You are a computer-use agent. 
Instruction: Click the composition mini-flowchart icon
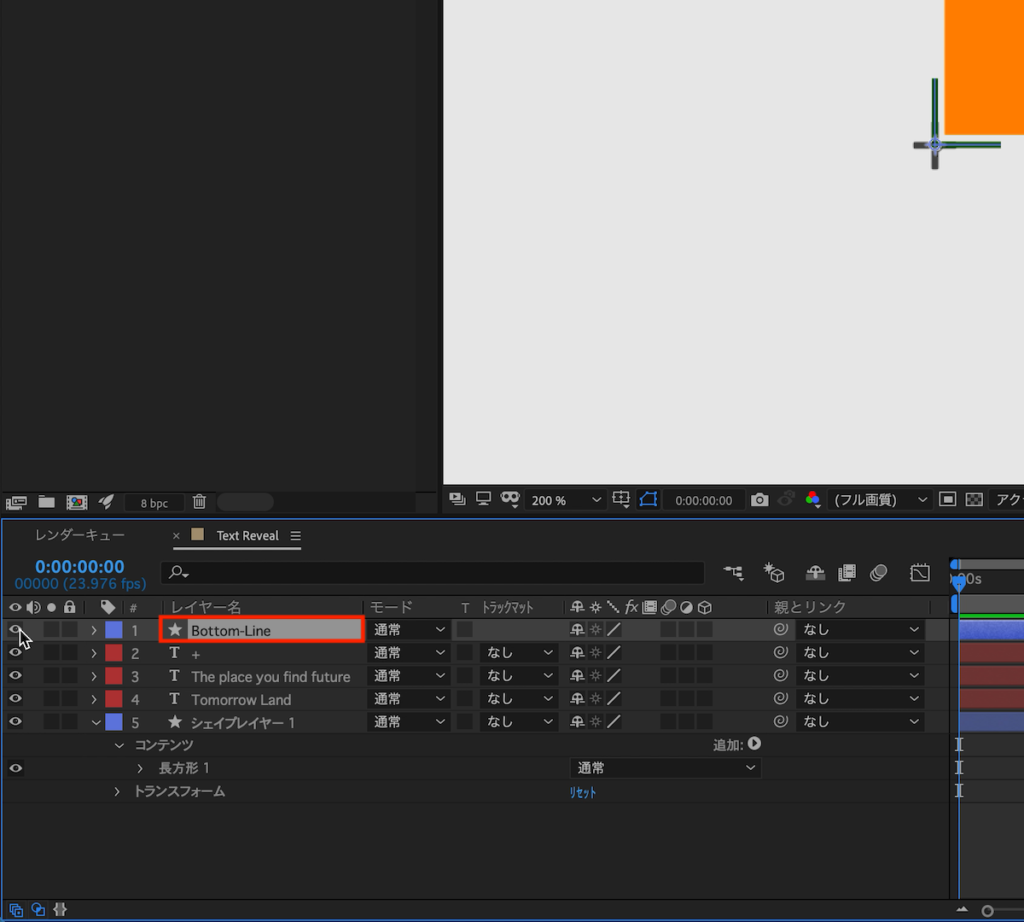(735, 573)
